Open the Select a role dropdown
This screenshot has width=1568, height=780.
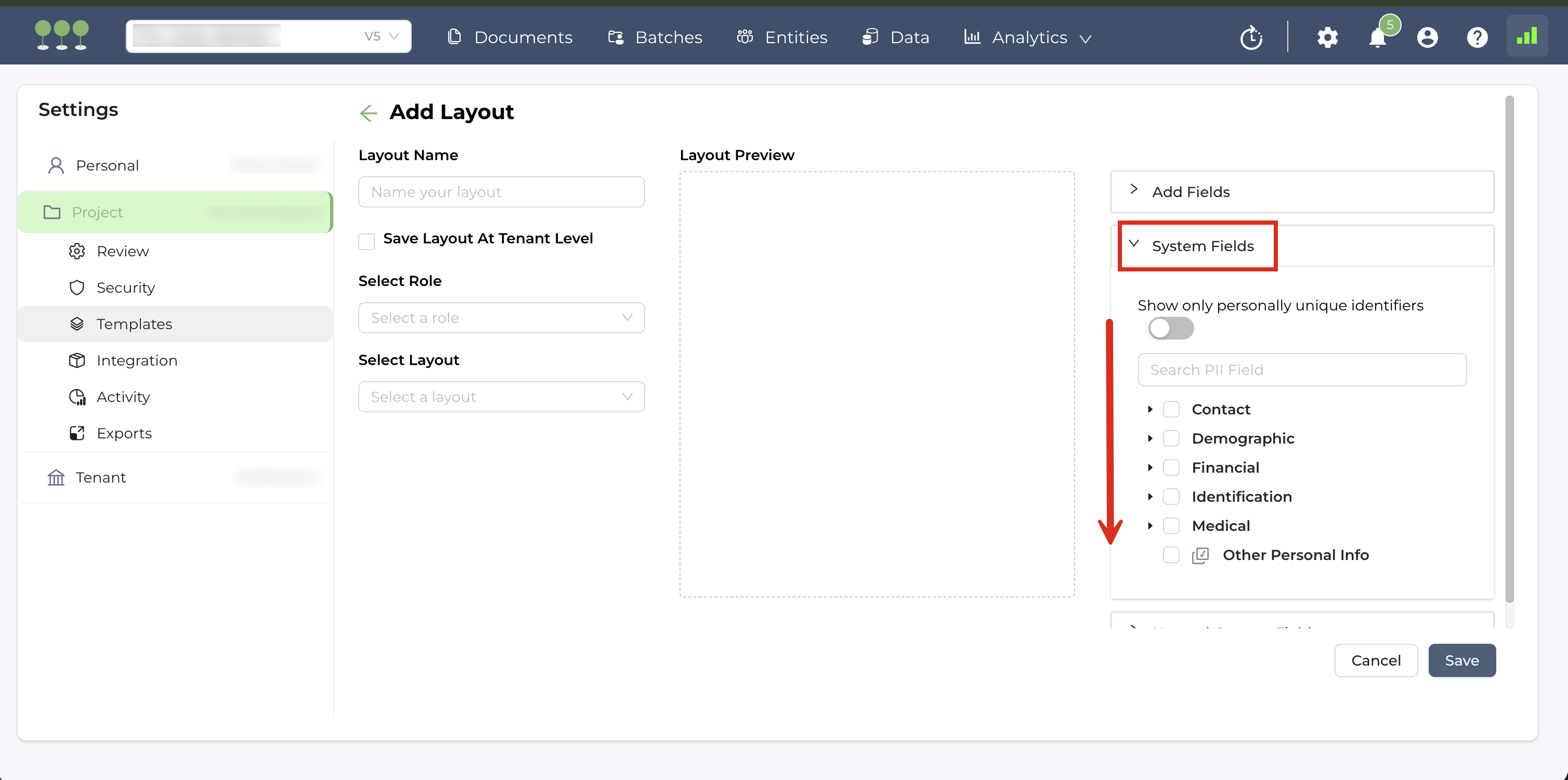click(x=501, y=318)
